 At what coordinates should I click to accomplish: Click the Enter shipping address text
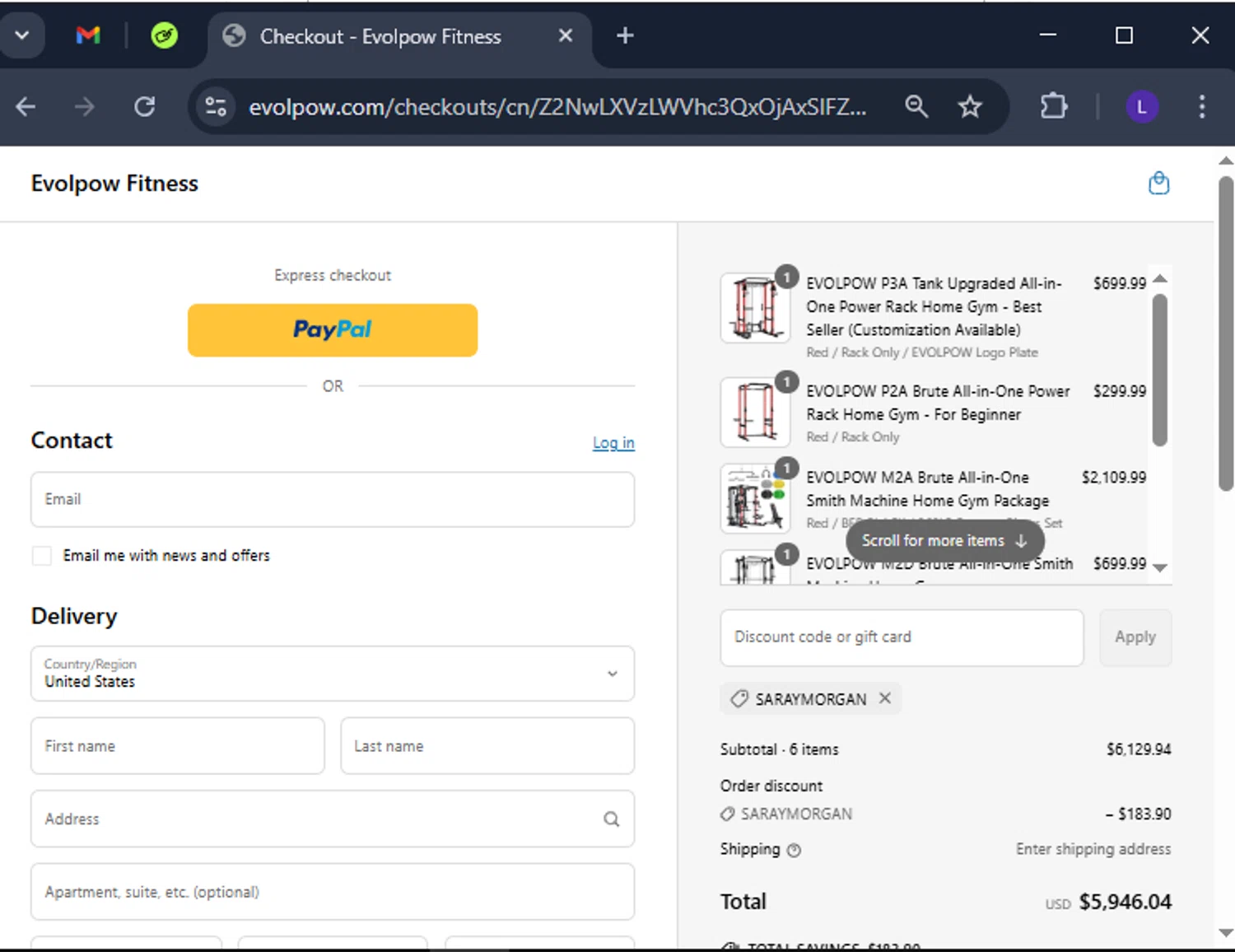[x=1093, y=849]
